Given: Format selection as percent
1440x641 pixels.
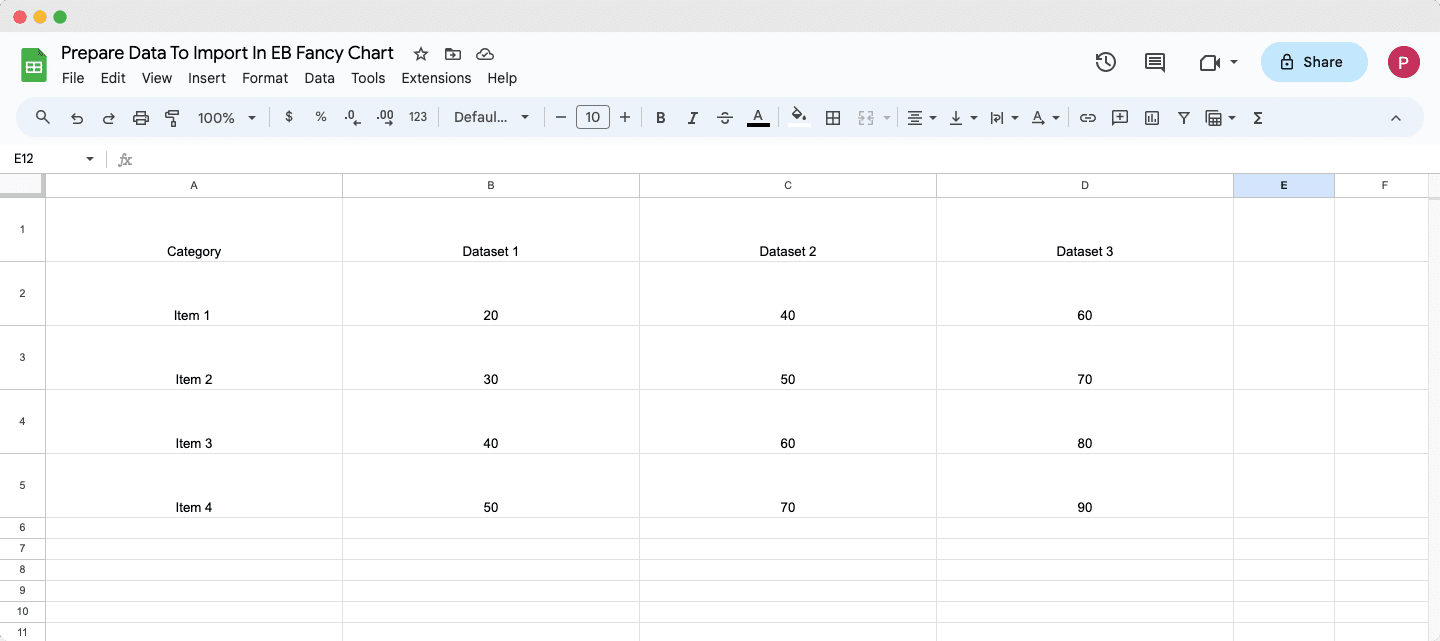Looking at the screenshot, I should 320,117.
